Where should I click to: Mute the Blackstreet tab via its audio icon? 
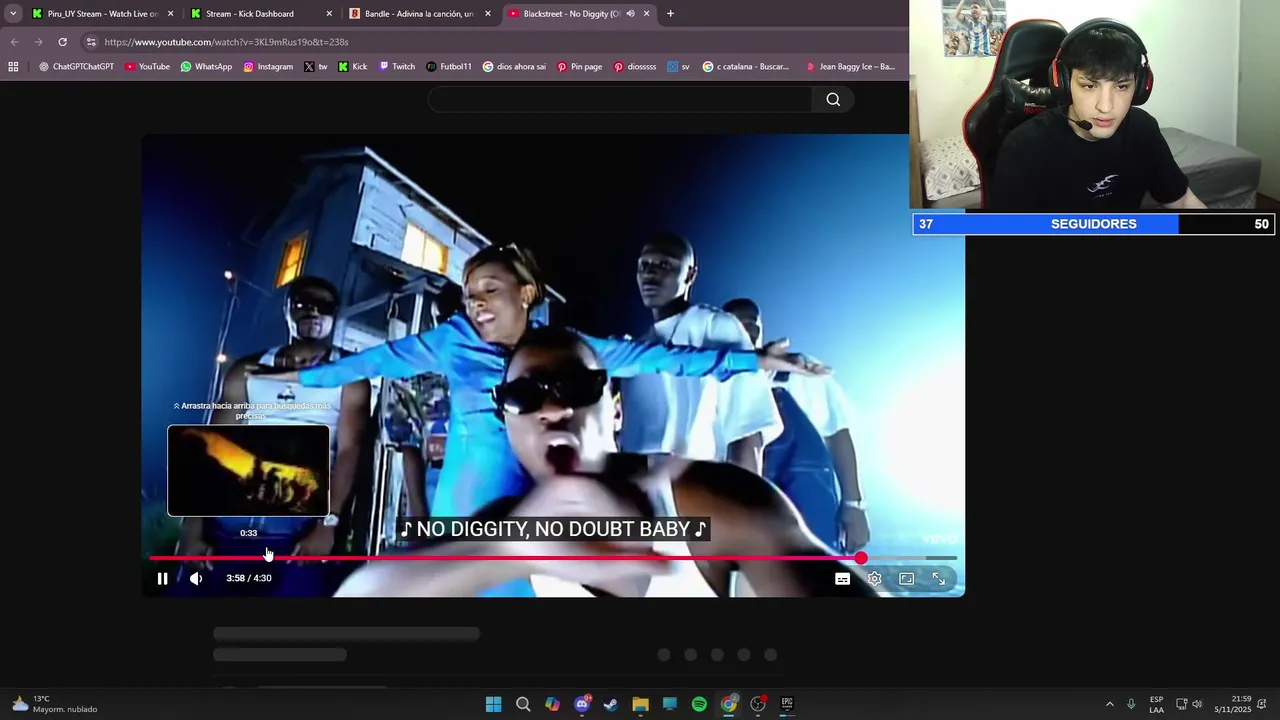[x=630, y=14]
